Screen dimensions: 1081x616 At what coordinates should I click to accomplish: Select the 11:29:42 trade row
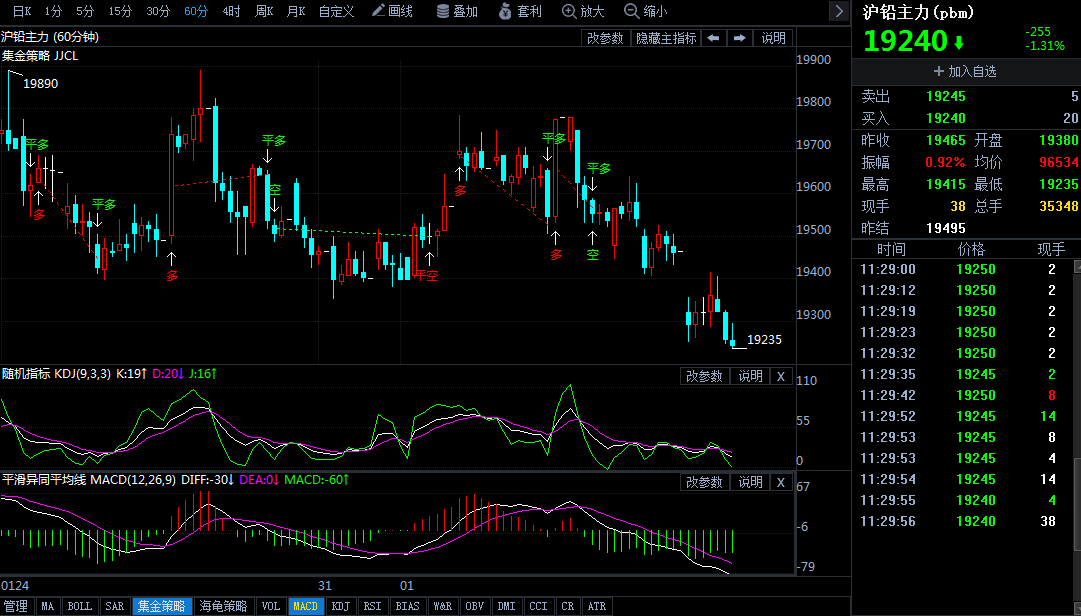click(x=962, y=396)
